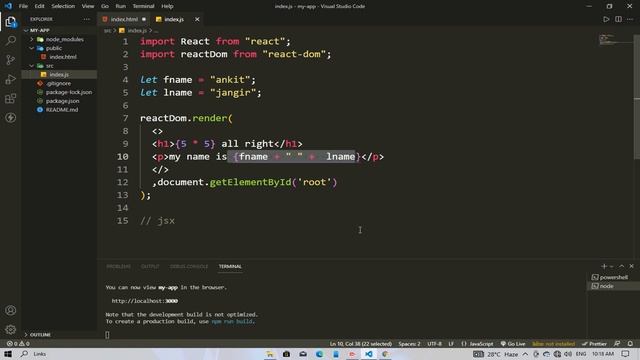
Task: Open notifications bell in status bar
Action: (x=630, y=344)
